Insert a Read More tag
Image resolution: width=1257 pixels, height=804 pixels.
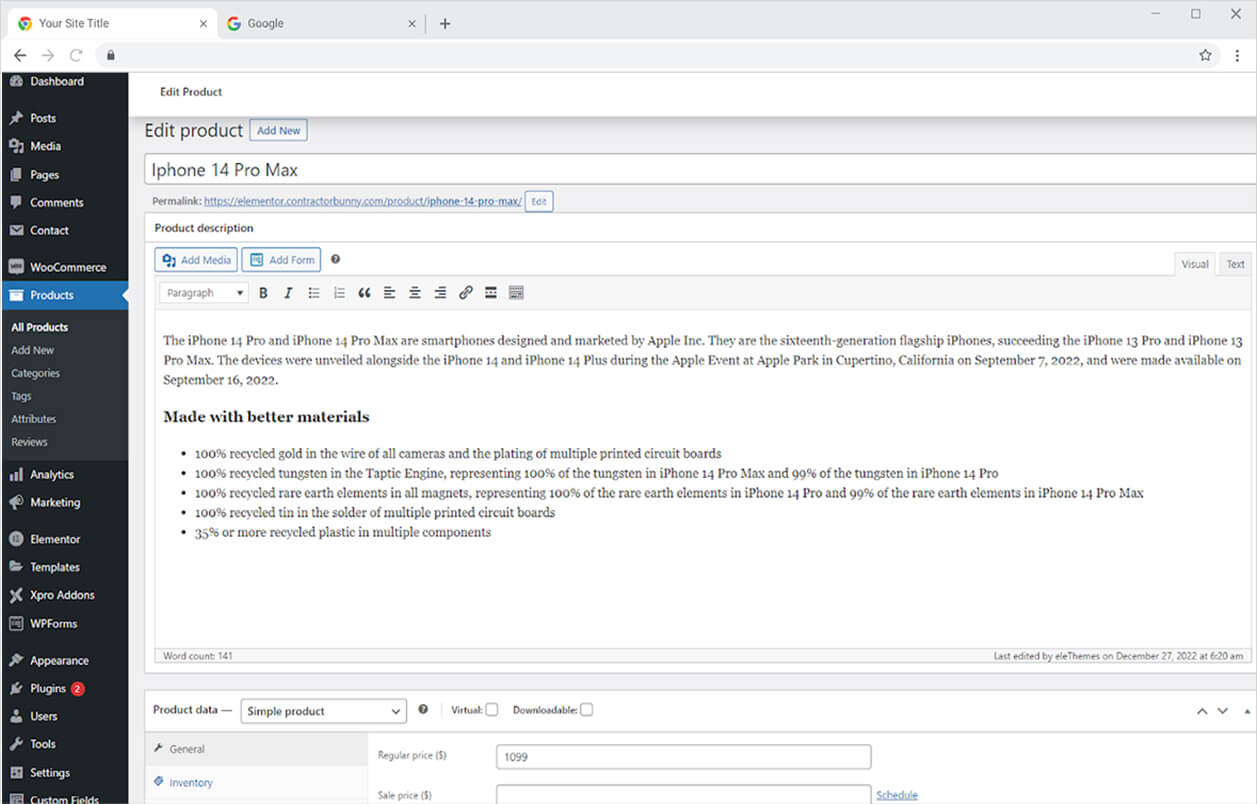click(x=491, y=293)
